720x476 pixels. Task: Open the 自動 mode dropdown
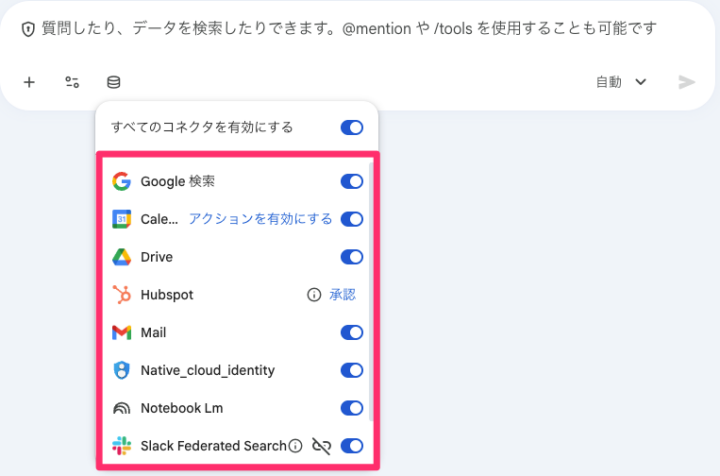621,82
